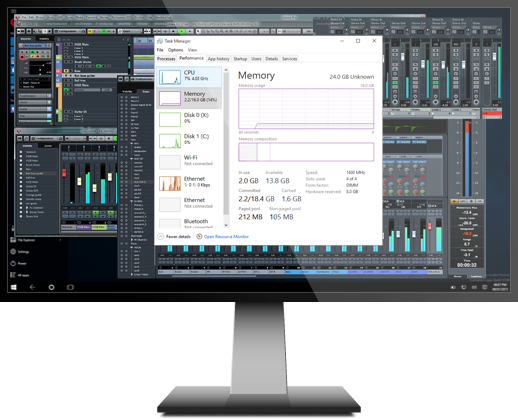Click the Momentary Max value -12.4
Viewport: 518px width, 419px height.
point(467,212)
